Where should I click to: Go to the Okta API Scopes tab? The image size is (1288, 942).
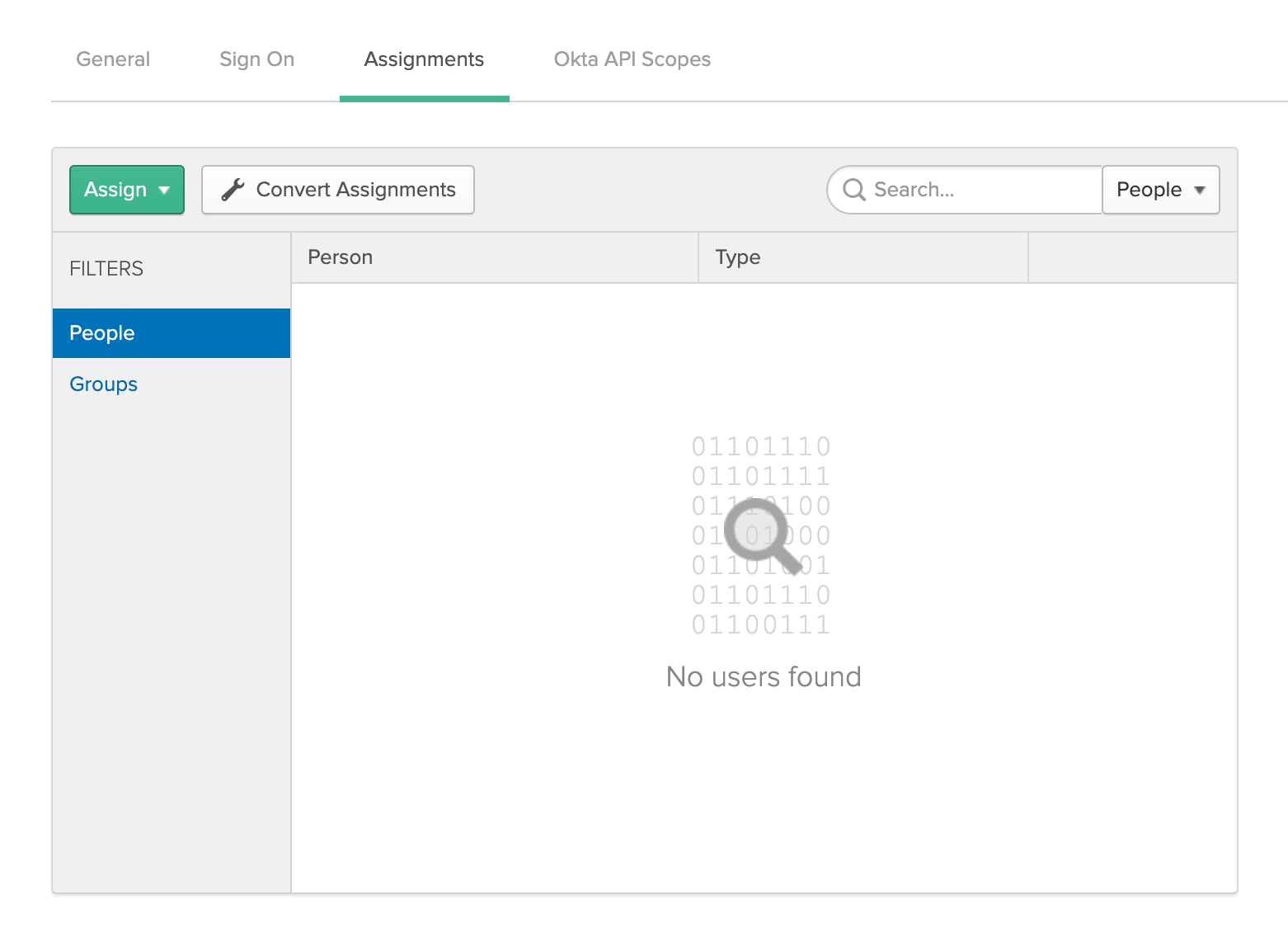[x=632, y=59]
